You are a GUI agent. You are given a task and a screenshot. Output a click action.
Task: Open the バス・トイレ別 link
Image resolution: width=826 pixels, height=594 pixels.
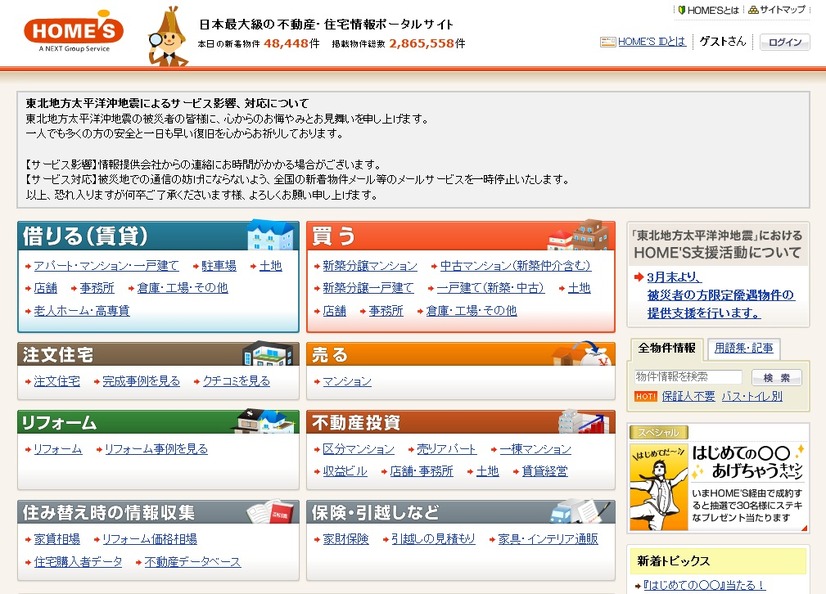click(752, 396)
